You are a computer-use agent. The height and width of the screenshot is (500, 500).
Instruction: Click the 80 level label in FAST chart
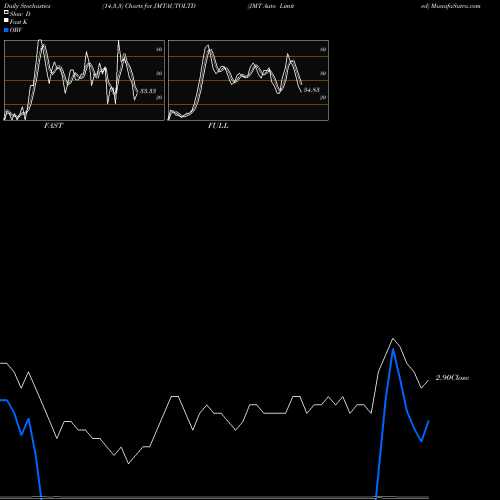(x=159, y=49)
